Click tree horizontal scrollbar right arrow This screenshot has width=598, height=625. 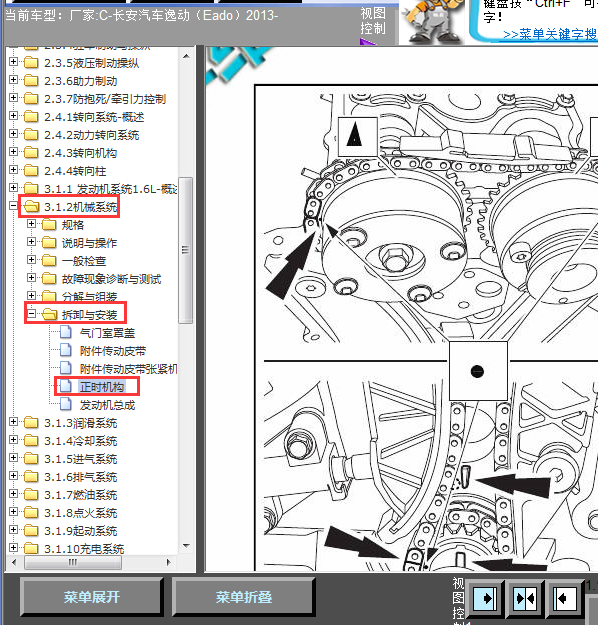coord(169,562)
